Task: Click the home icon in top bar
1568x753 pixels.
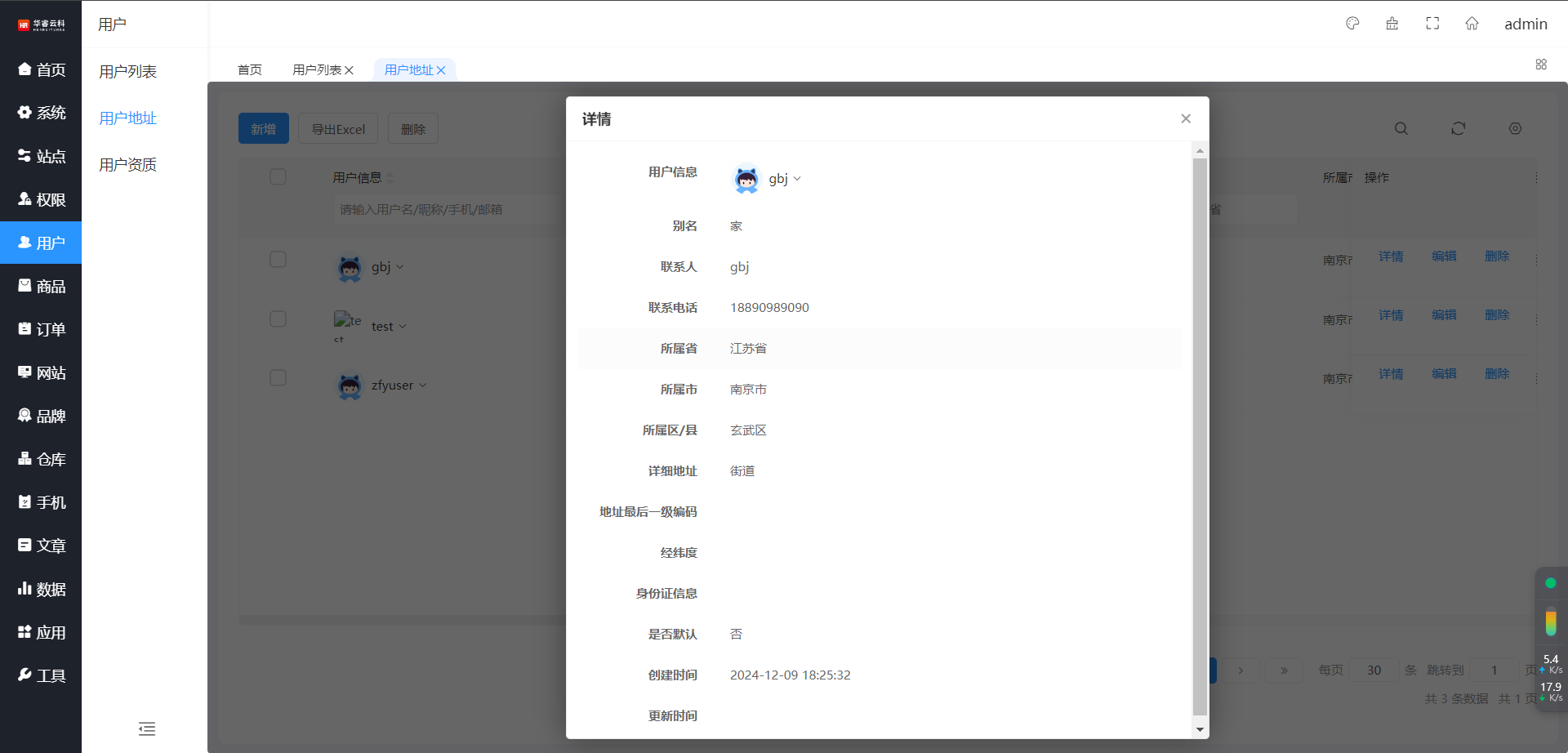Action: [x=1472, y=24]
